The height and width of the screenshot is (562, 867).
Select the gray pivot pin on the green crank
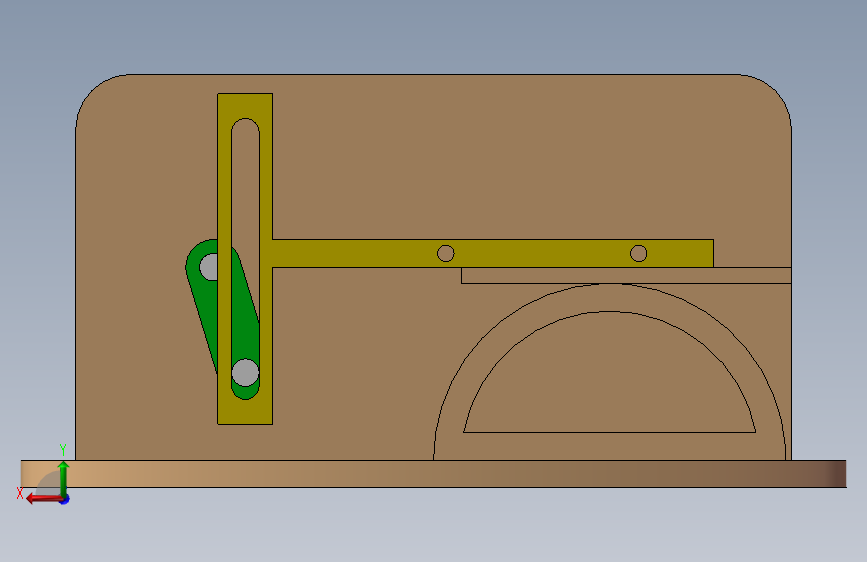(209, 267)
